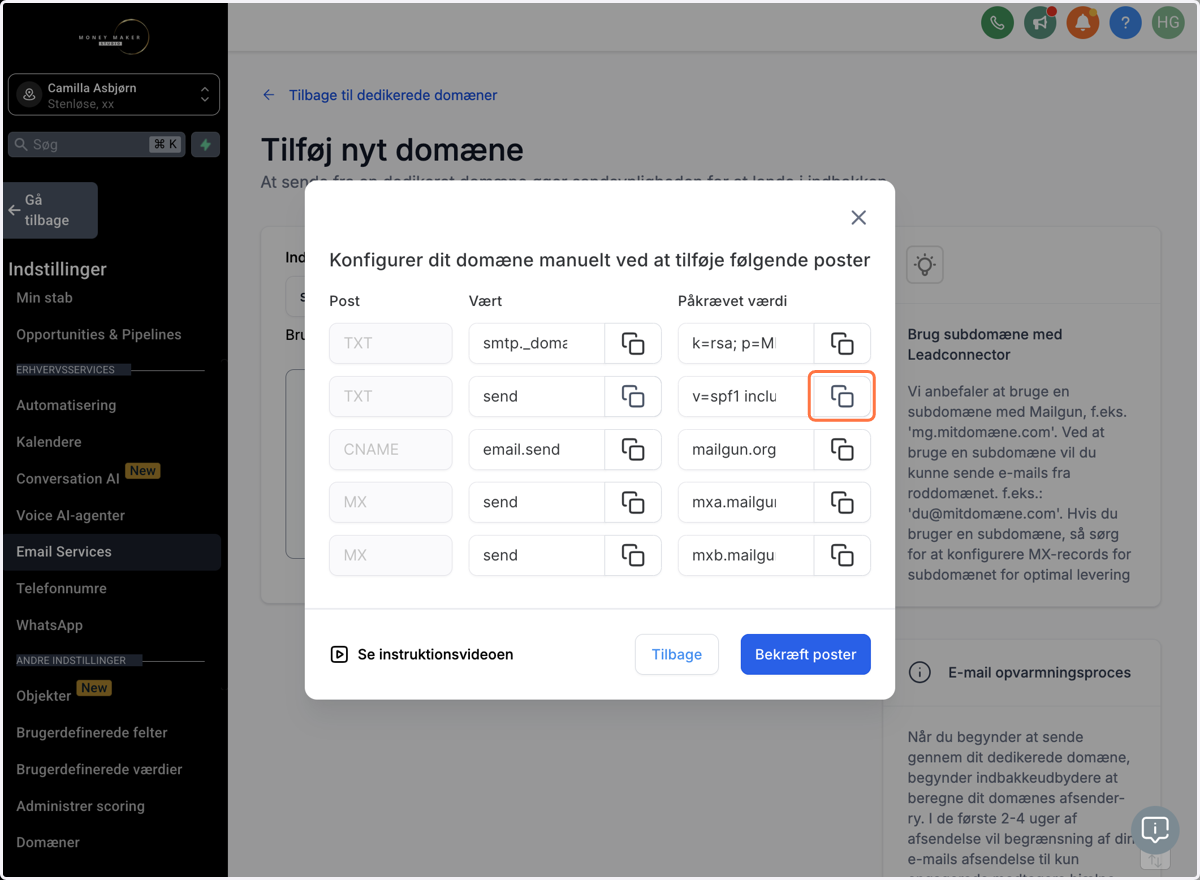Open Opportunities & Pipelines settings
Screen dimensions: 1200x880
99,334
